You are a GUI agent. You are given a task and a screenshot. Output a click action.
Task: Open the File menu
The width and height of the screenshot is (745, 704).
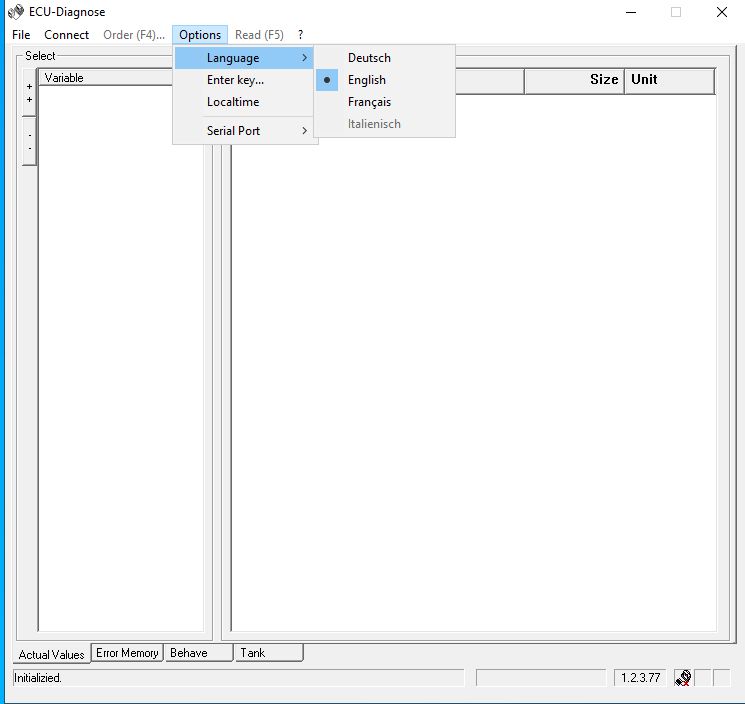click(21, 35)
